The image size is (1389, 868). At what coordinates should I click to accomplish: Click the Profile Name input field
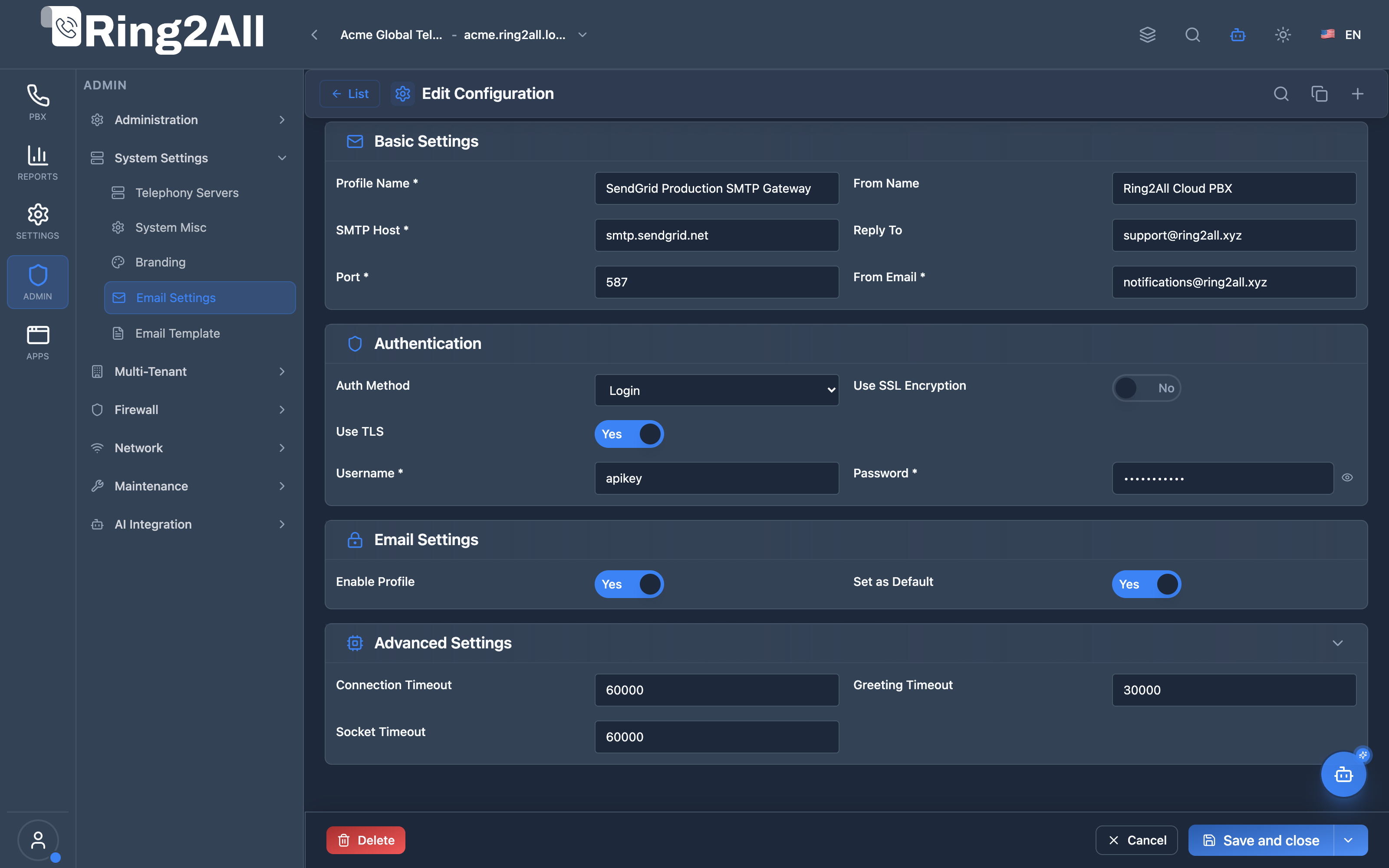pyautogui.click(x=717, y=188)
